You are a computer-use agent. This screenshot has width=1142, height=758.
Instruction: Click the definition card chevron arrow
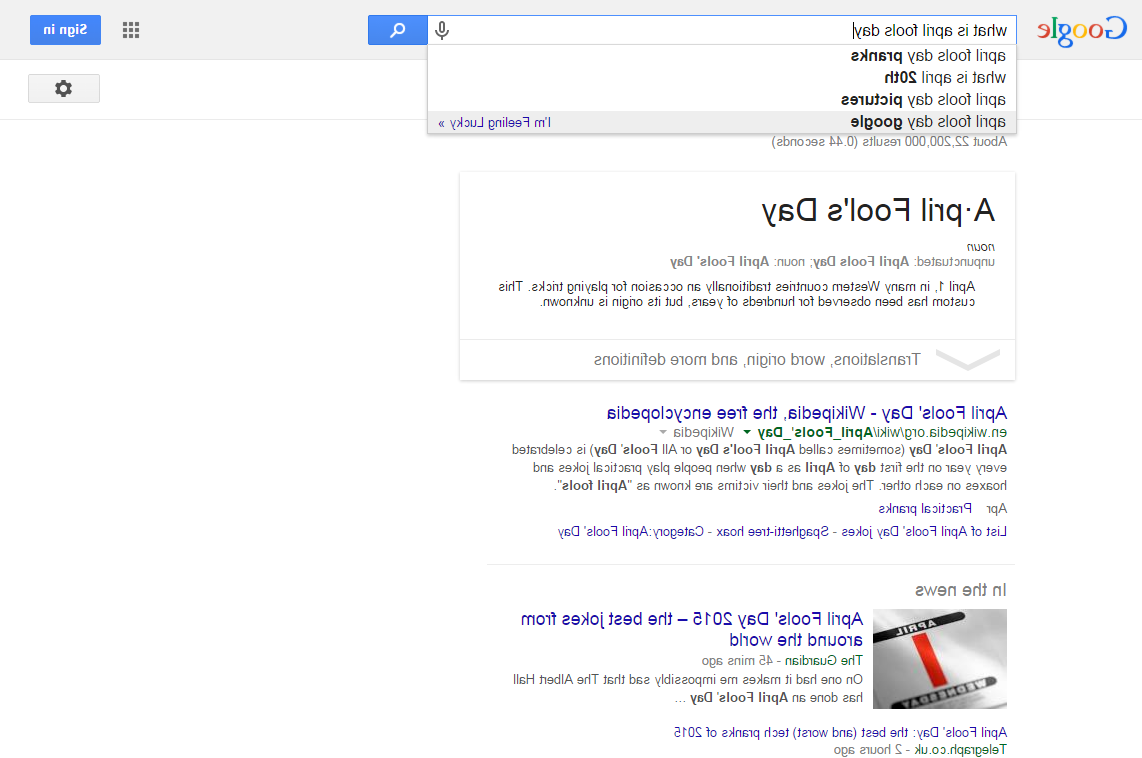(968, 360)
